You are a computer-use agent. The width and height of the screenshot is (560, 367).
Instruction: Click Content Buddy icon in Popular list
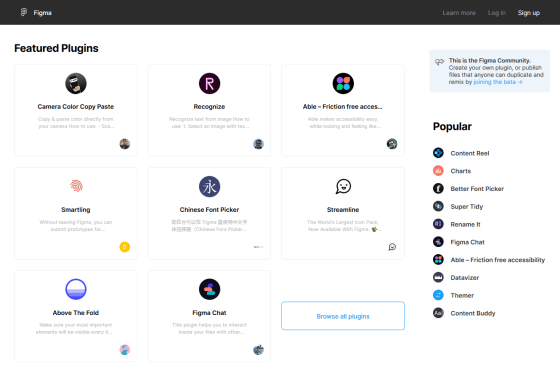(438, 313)
